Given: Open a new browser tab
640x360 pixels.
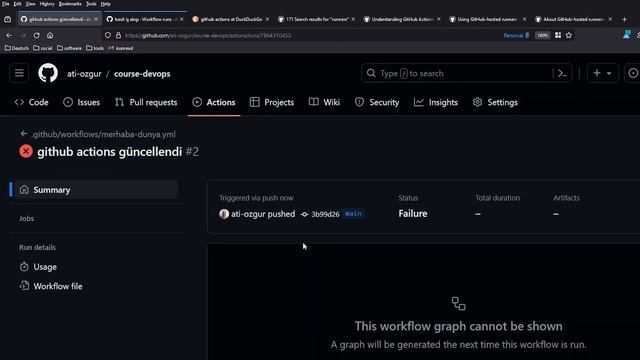Looking at the screenshot, I should pyautogui.click(x=624, y=19).
